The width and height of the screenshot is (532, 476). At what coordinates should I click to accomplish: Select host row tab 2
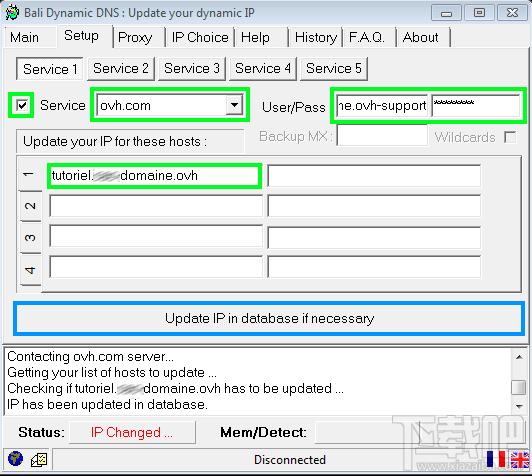pos(31,206)
